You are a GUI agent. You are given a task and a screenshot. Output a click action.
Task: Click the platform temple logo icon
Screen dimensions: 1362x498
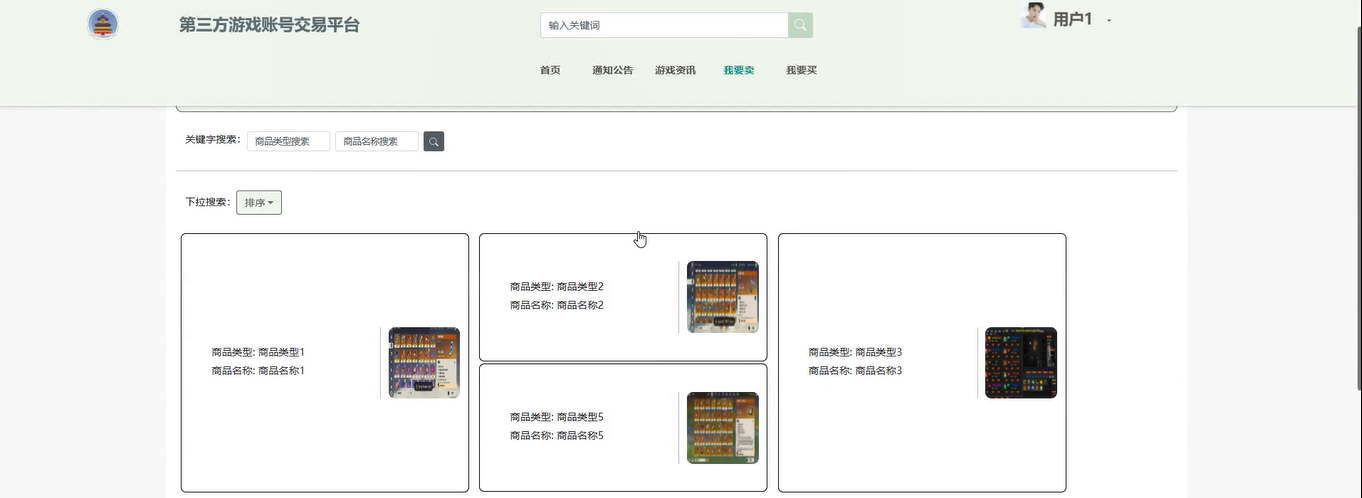tap(103, 24)
